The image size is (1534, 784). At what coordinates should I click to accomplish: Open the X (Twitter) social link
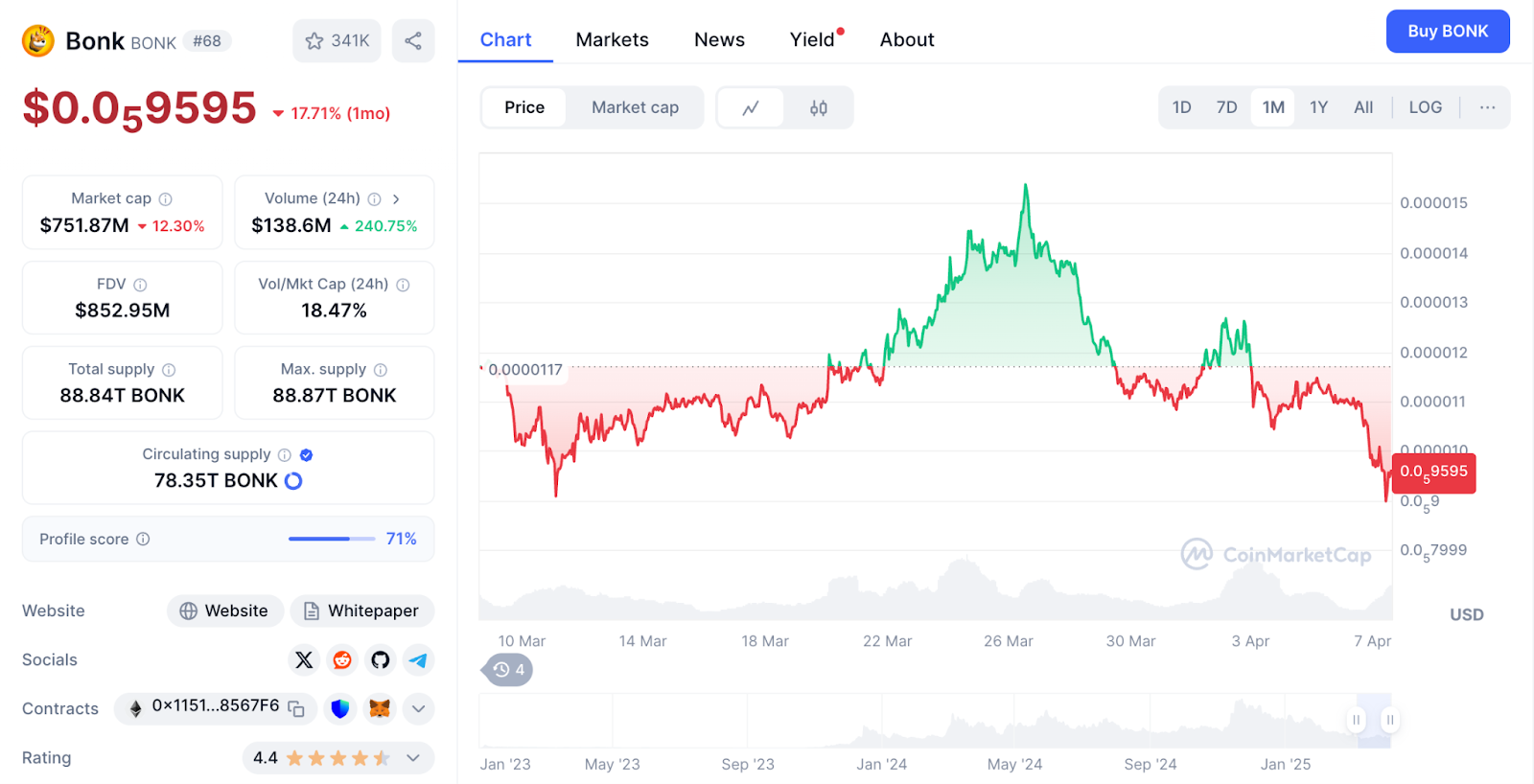pos(304,659)
